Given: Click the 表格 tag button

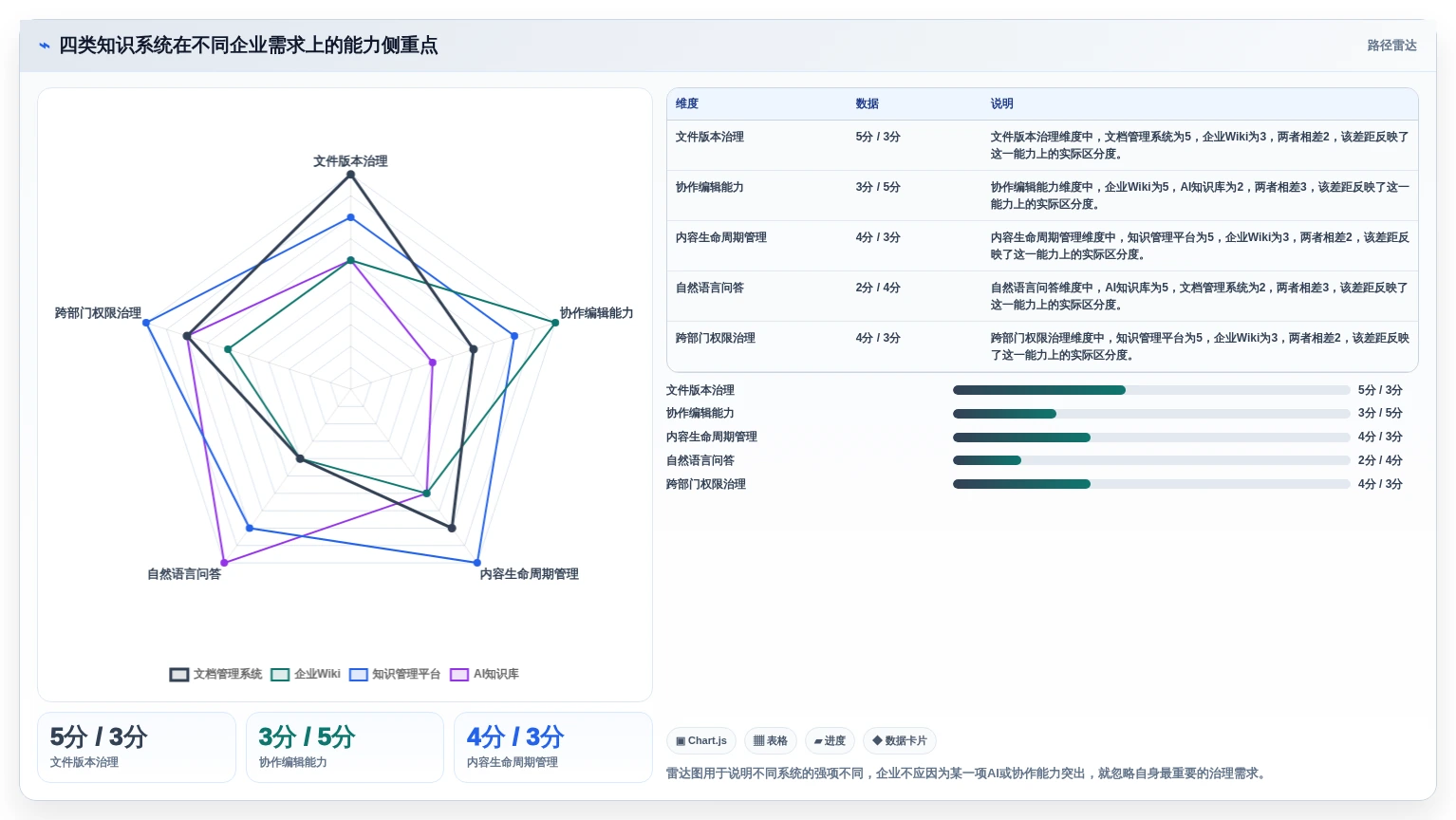Looking at the screenshot, I should point(771,740).
